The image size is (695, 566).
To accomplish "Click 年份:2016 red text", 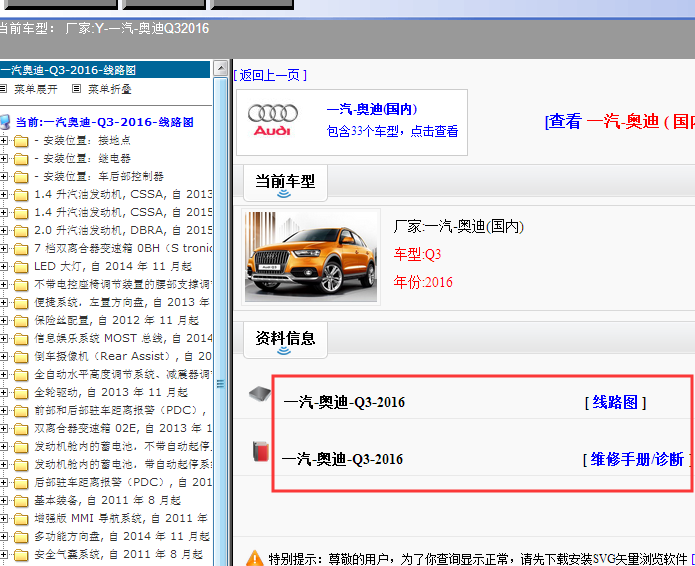I will [x=423, y=282].
